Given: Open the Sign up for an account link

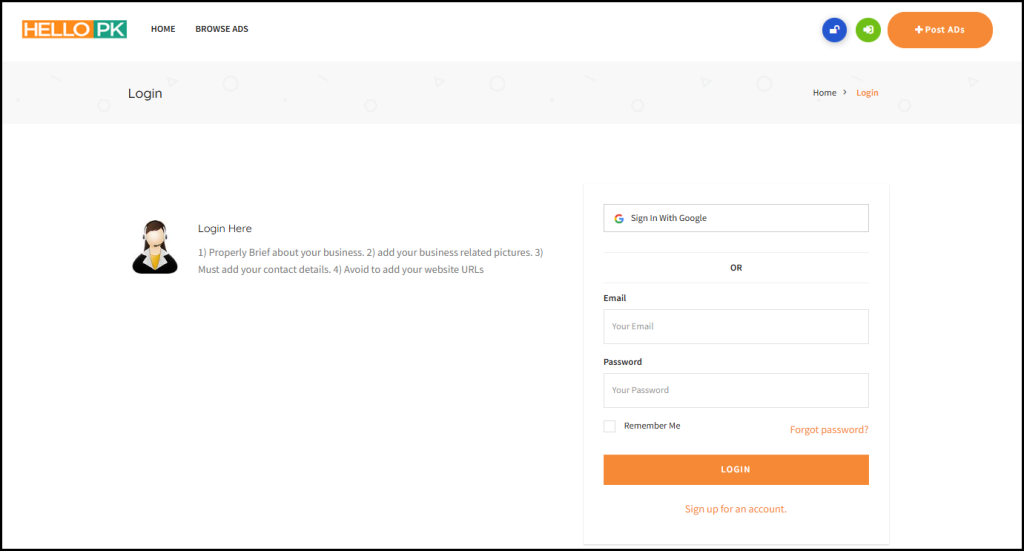Looking at the screenshot, I should pyautogui.click(x=736, y=509).
